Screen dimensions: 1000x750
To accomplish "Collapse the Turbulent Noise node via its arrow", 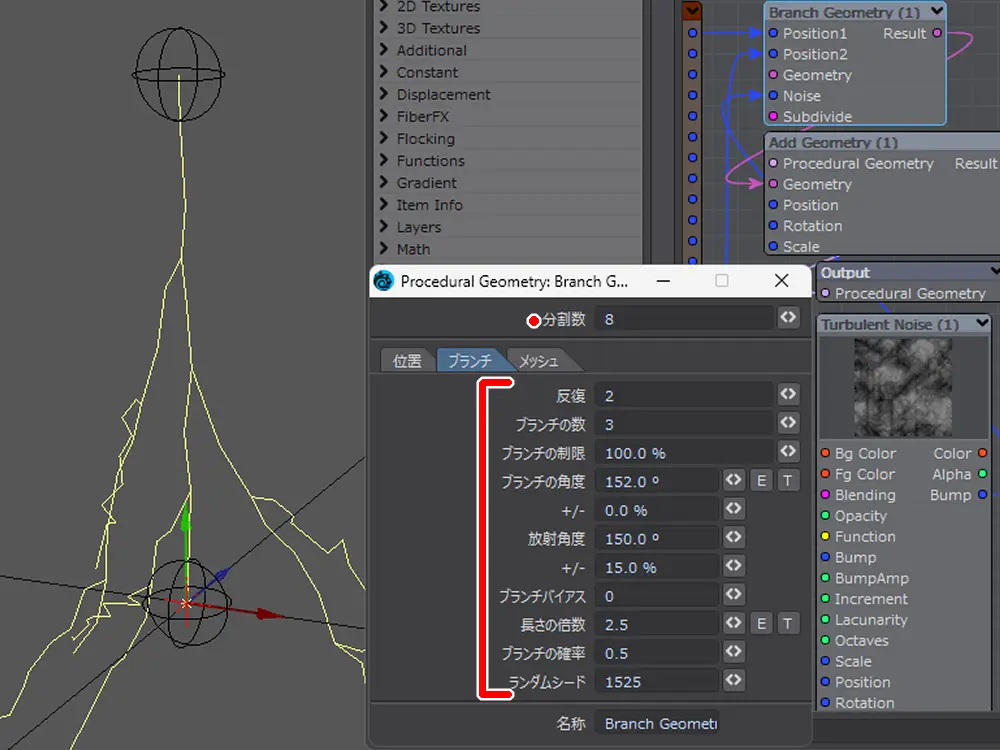I will 981,324.
